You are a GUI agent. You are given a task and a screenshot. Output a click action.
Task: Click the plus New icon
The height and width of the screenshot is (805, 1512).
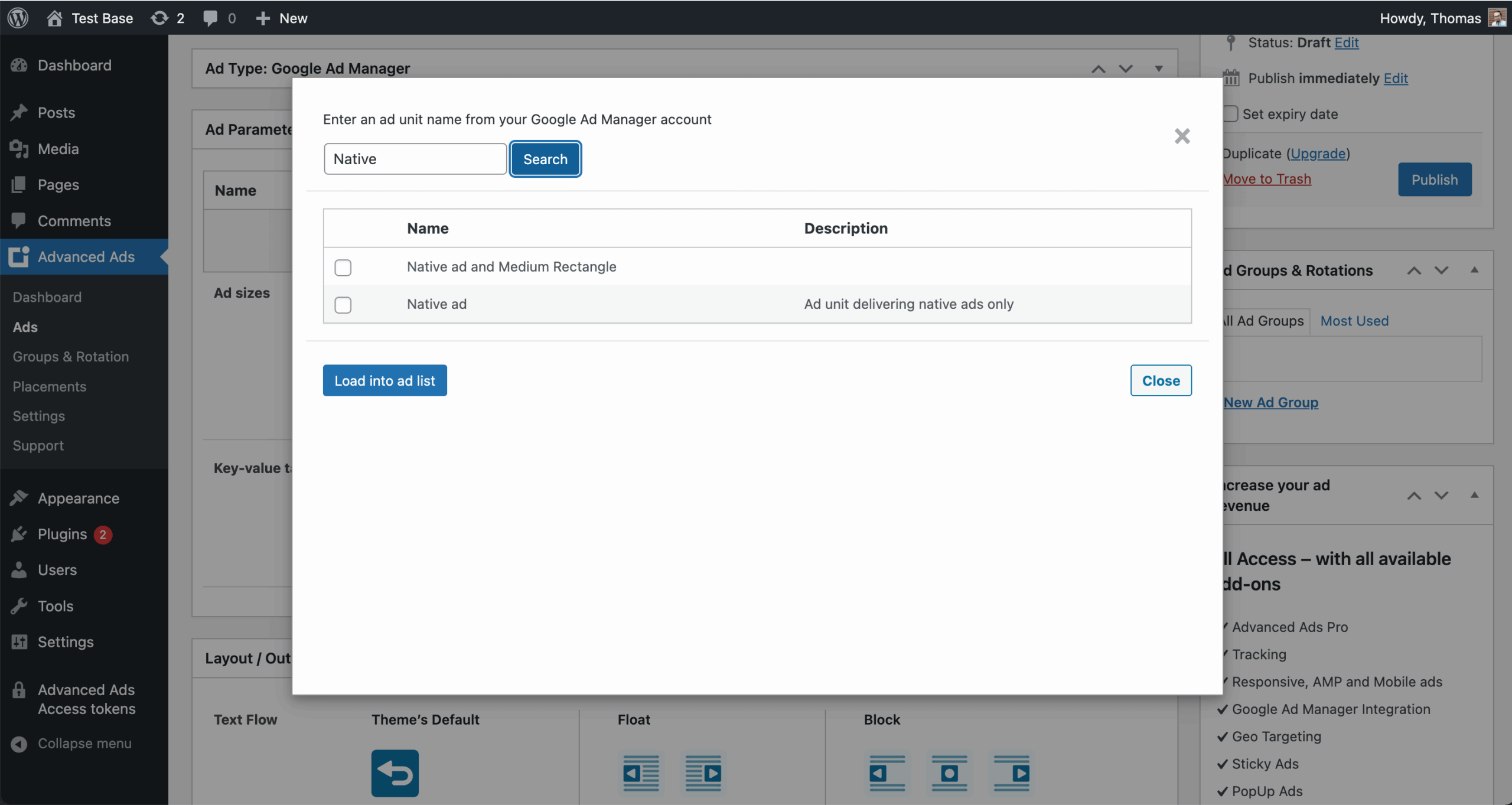click(263, 18)
